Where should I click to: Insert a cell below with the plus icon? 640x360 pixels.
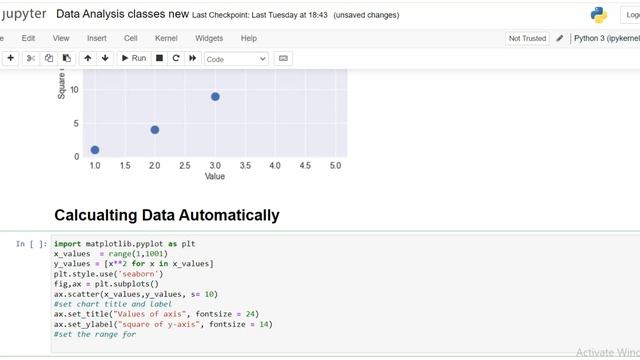pos(11,58)
